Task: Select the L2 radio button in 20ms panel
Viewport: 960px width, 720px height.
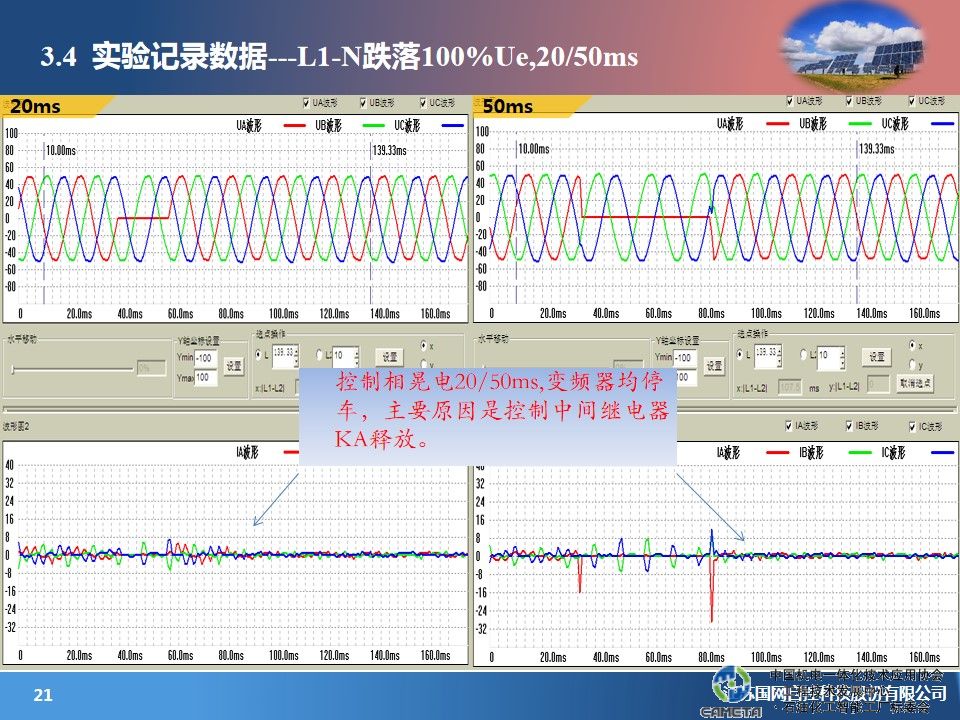Action: pos(319,354)
